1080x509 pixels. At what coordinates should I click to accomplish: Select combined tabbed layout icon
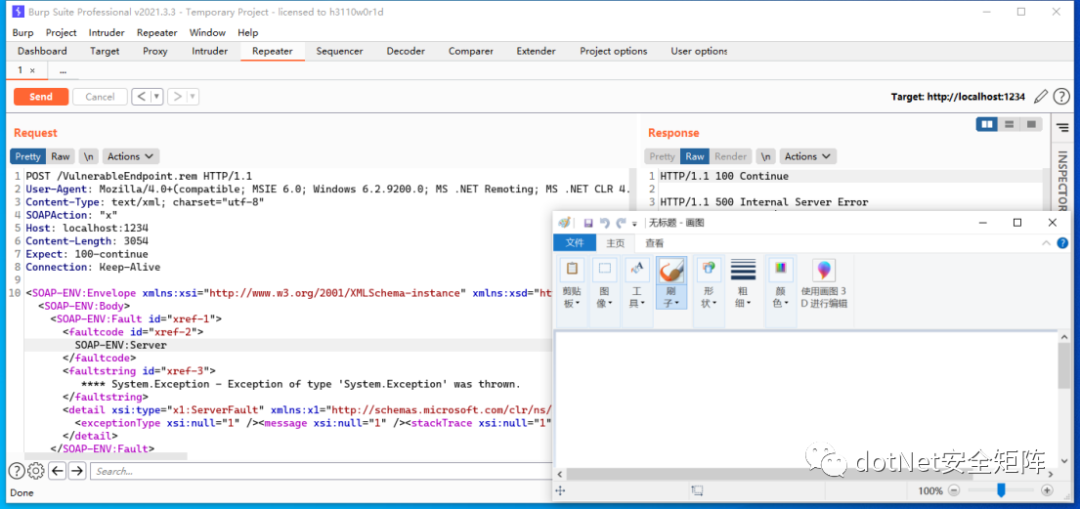click(x=1031, y=124)
